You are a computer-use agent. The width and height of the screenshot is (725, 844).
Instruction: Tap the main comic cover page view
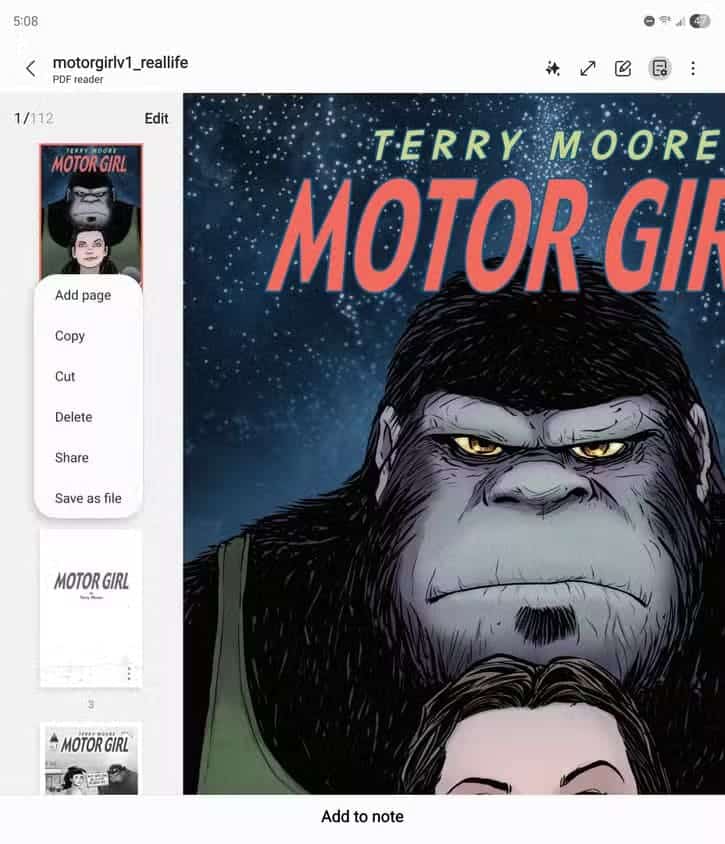(454, 444)
